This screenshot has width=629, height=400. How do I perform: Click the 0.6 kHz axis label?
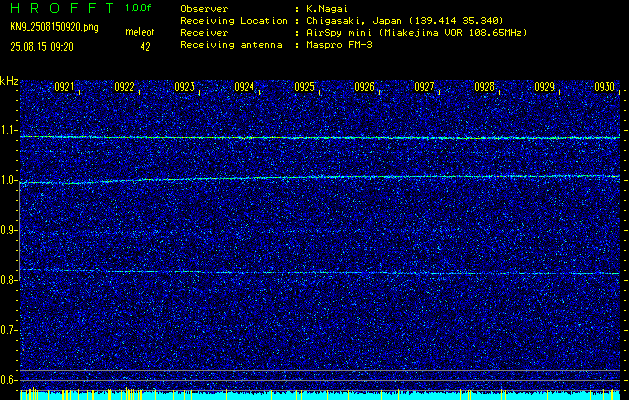pos(8,380)
